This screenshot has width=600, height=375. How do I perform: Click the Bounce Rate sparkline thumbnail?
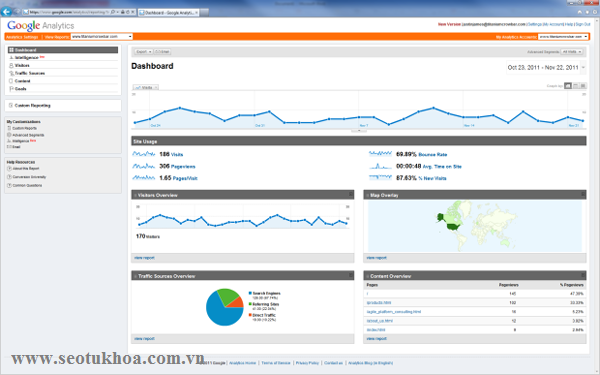tap(380, 154)
